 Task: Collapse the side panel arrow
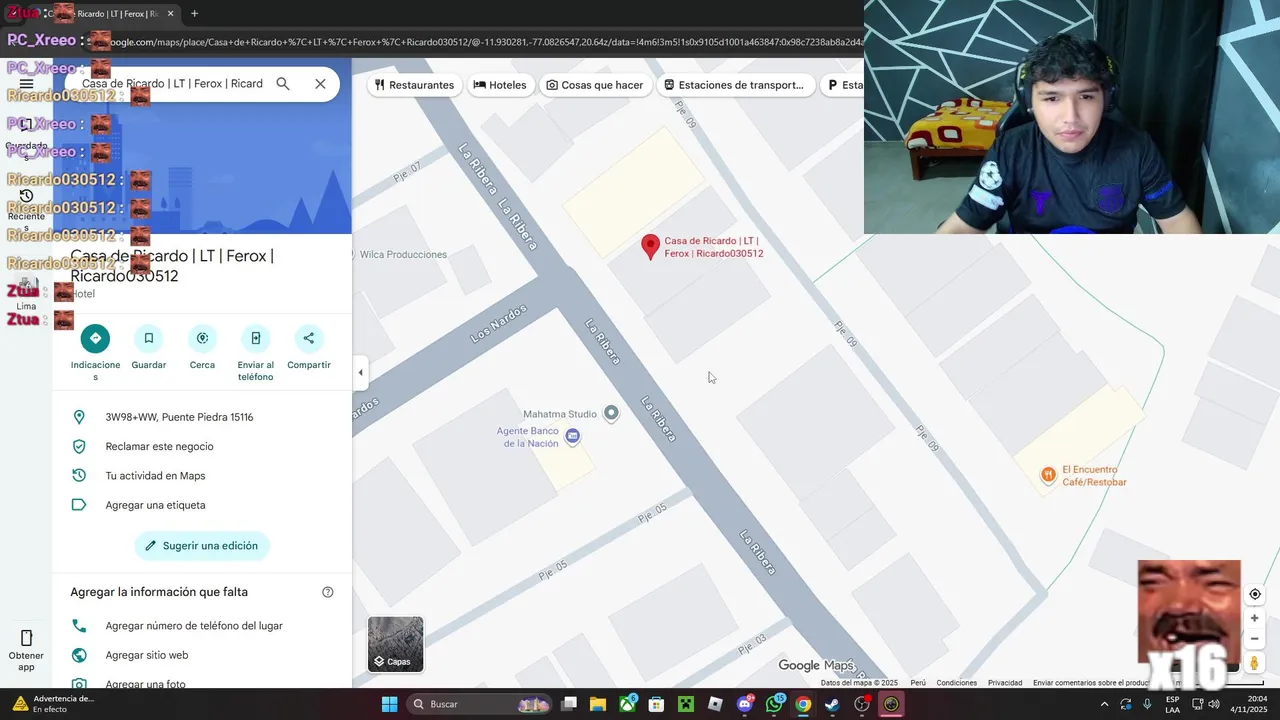(360, 373)
